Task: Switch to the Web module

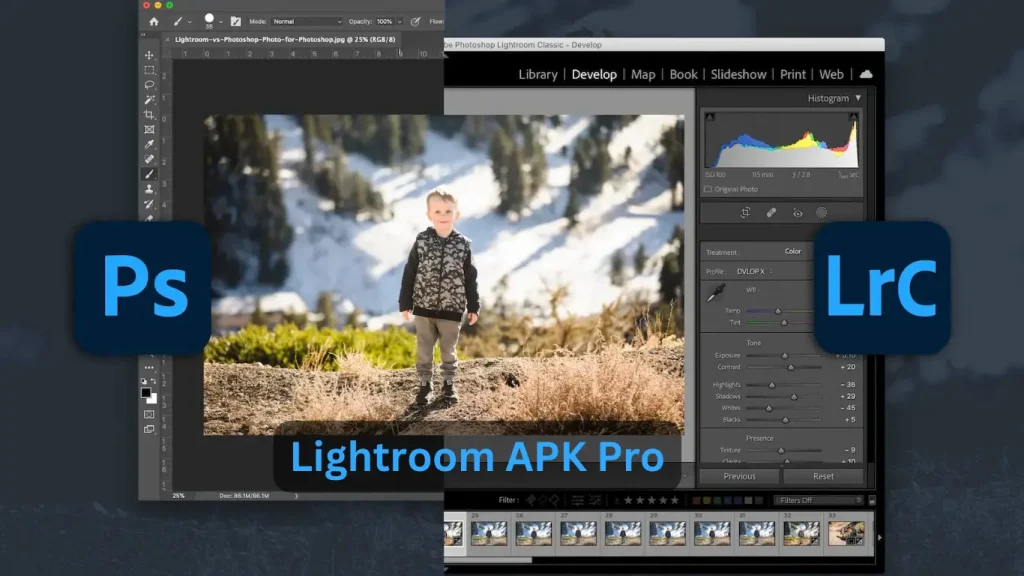Action: [x=831, y=74]
